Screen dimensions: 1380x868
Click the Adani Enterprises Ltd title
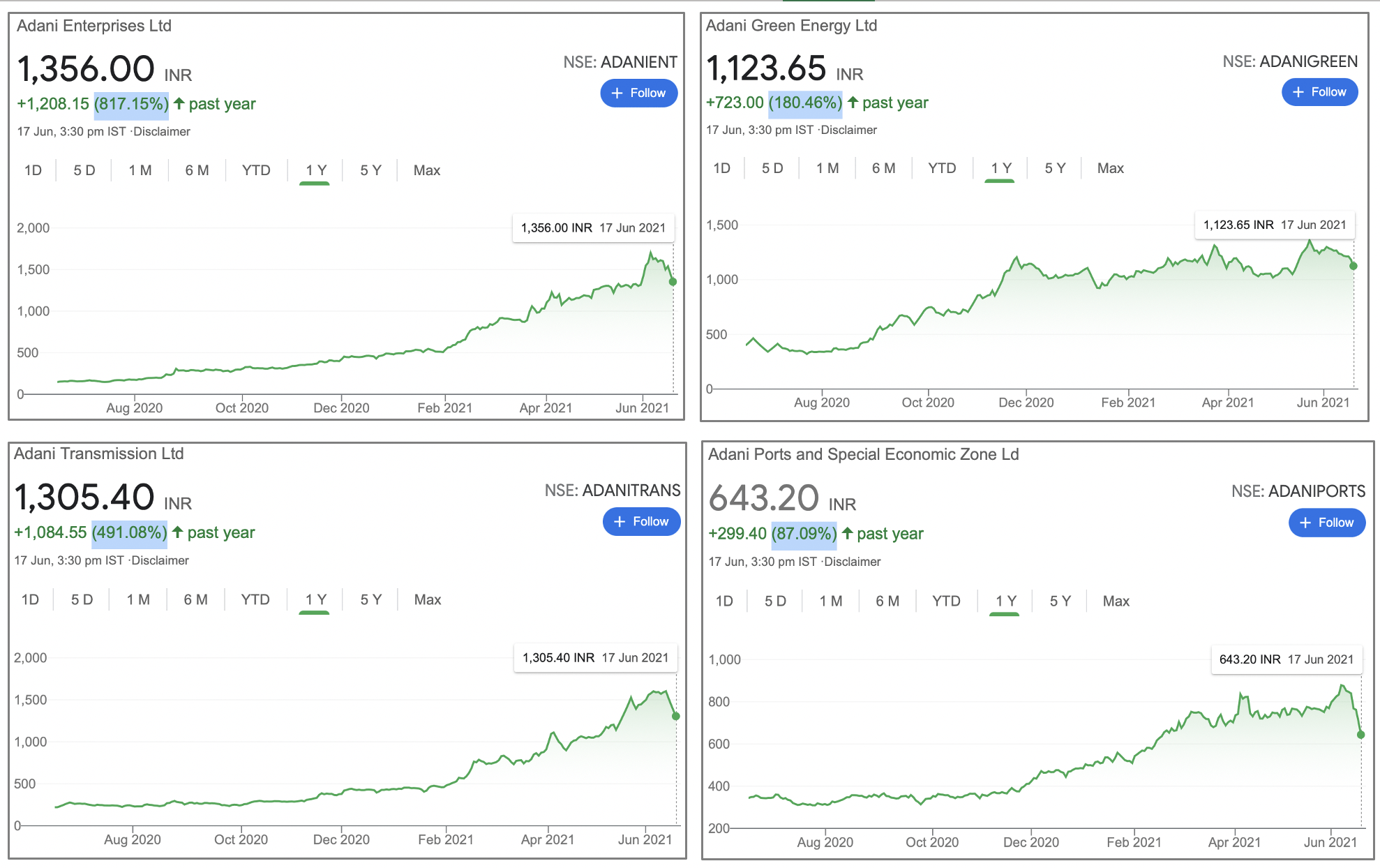[94, 26]
